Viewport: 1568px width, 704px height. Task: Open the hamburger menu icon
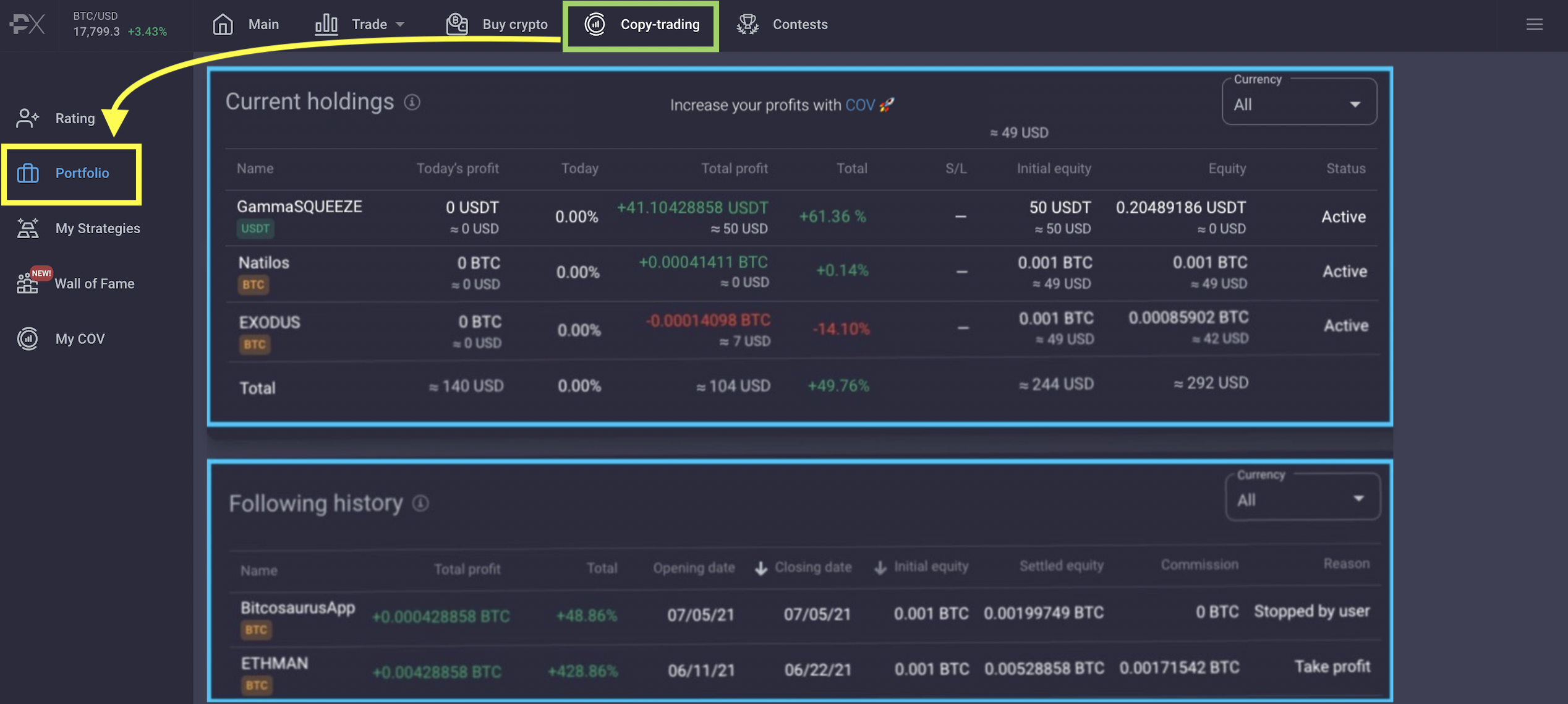click(x=1534, y=25)
